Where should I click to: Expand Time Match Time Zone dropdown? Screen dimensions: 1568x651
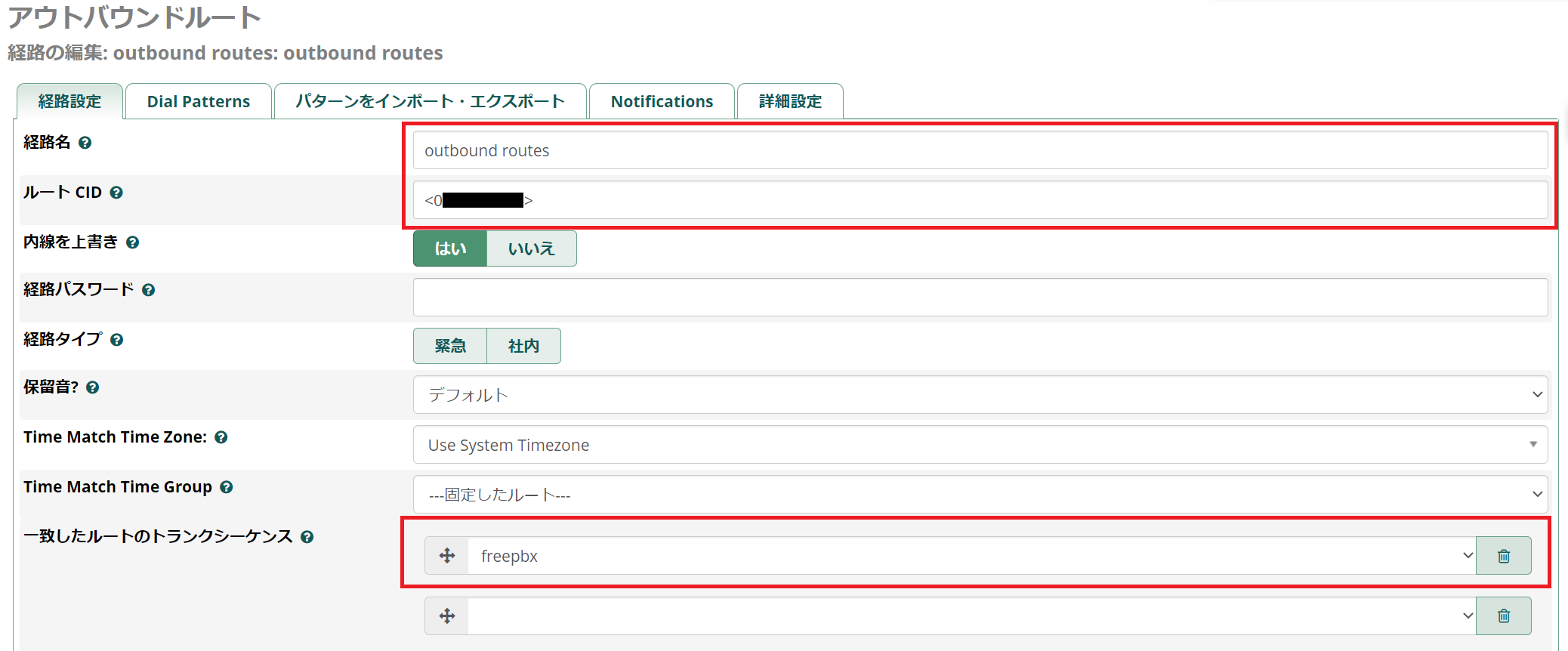(x=980, y=445)
